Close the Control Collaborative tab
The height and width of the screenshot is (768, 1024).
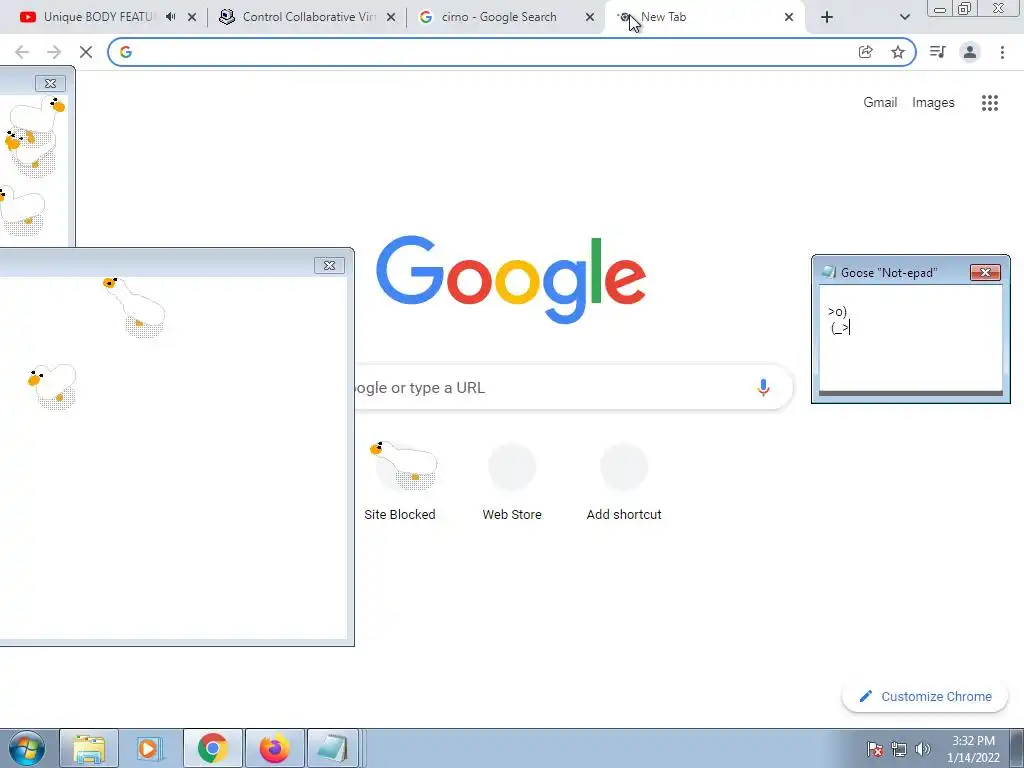(391, 17)
